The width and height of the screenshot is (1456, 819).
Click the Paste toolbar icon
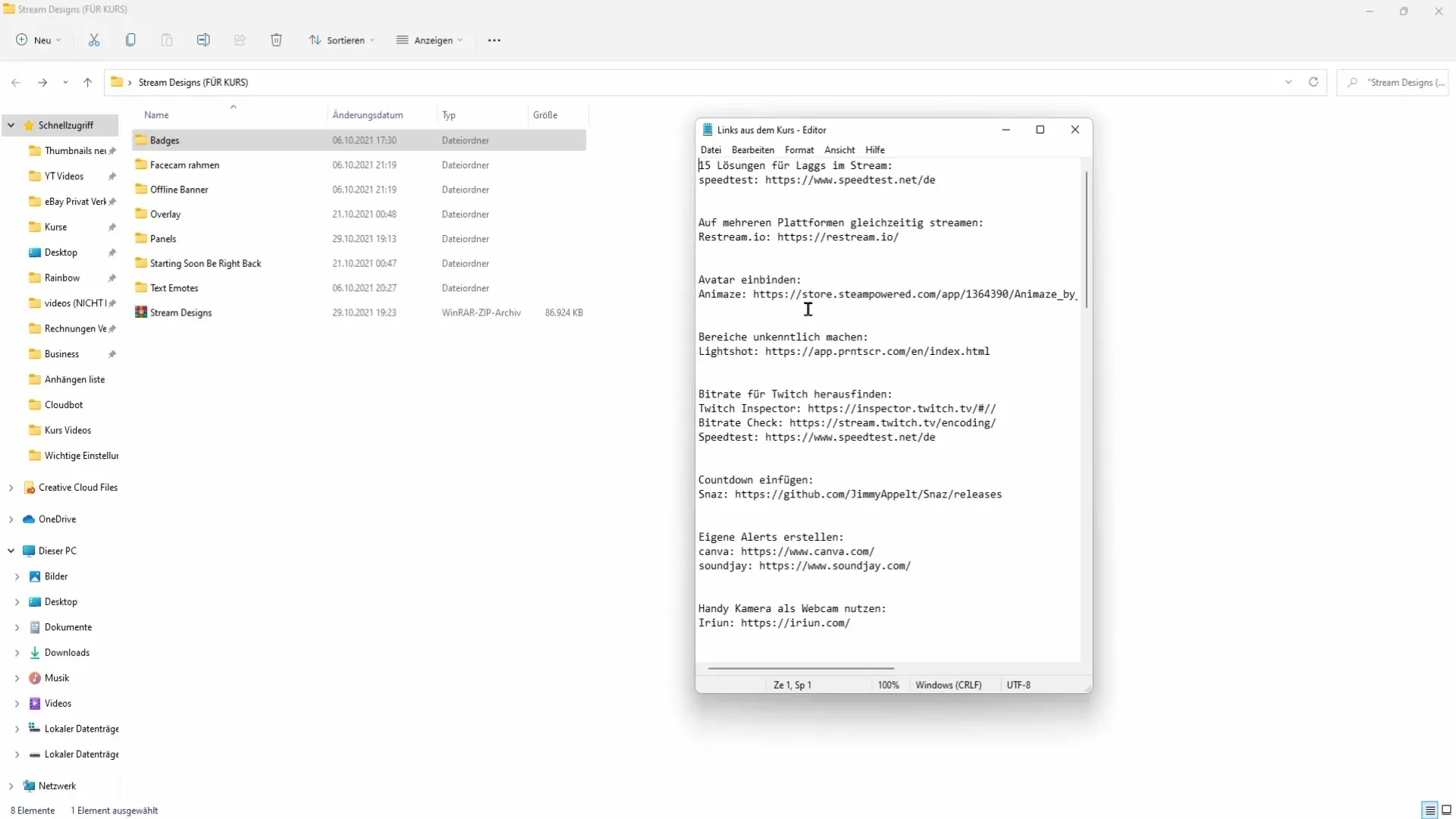(167, 40)
